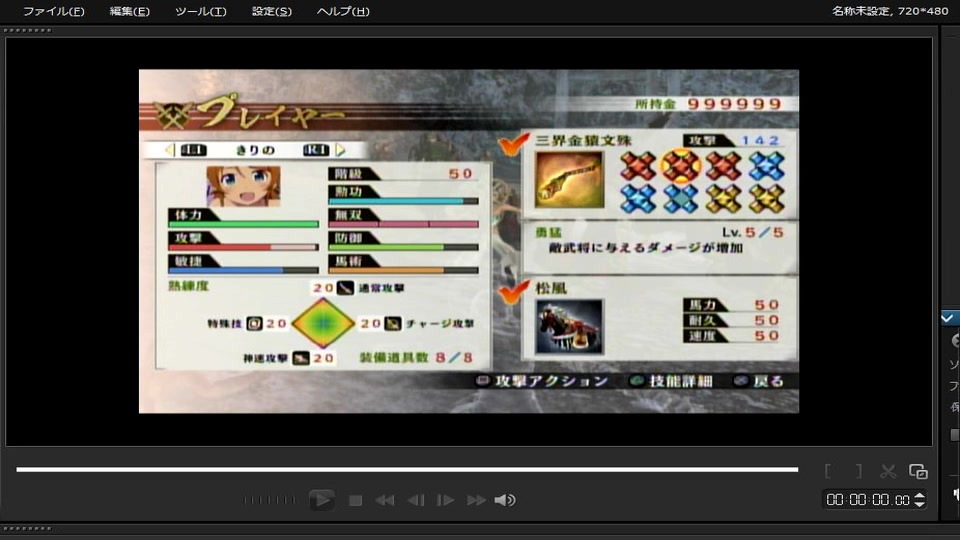960x540 pixels.
Task: Step back one frame
Action: pos(416,501)
